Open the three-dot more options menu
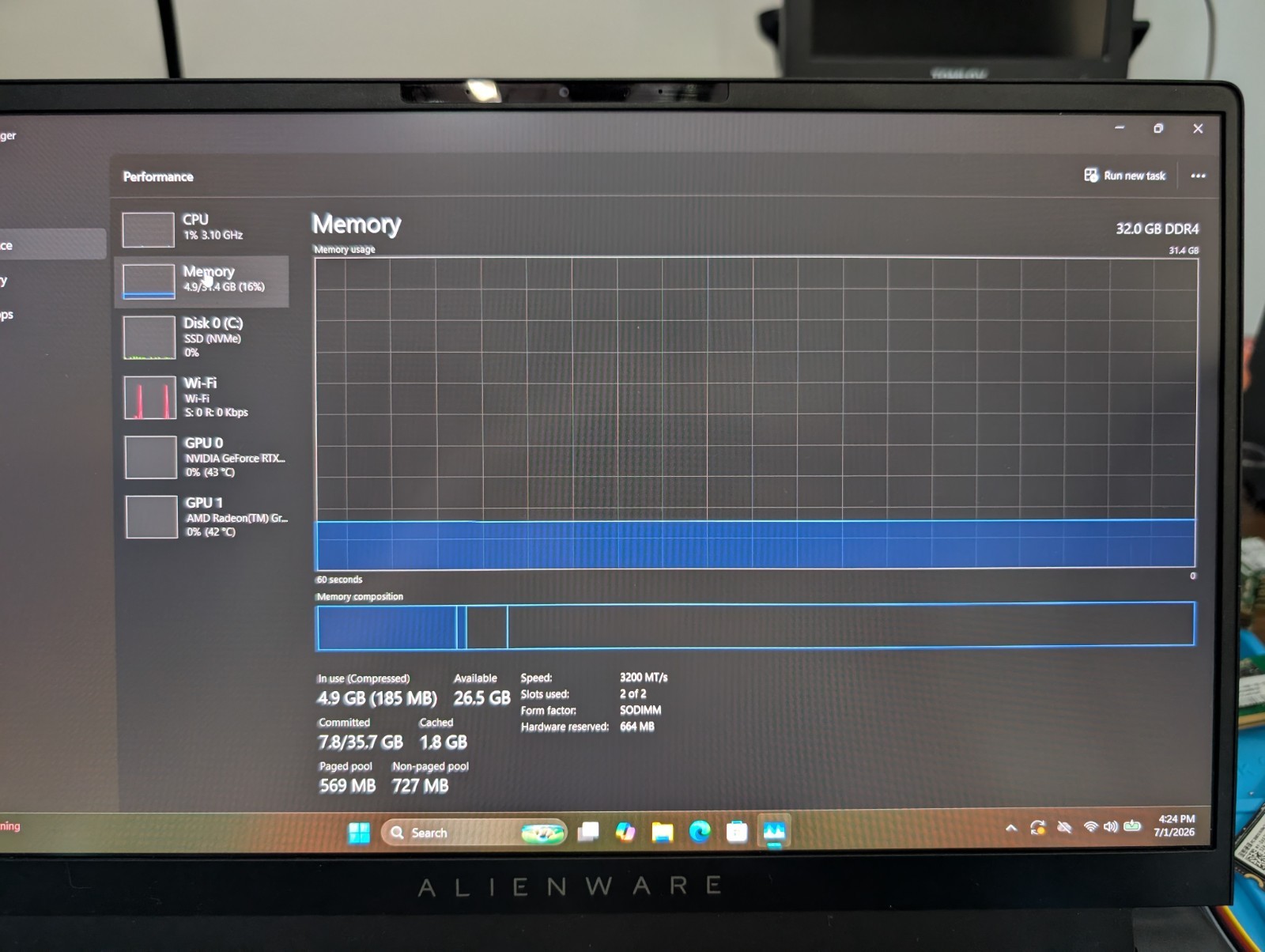The height and width of the screenshot is (952, 1265). 1198,176
